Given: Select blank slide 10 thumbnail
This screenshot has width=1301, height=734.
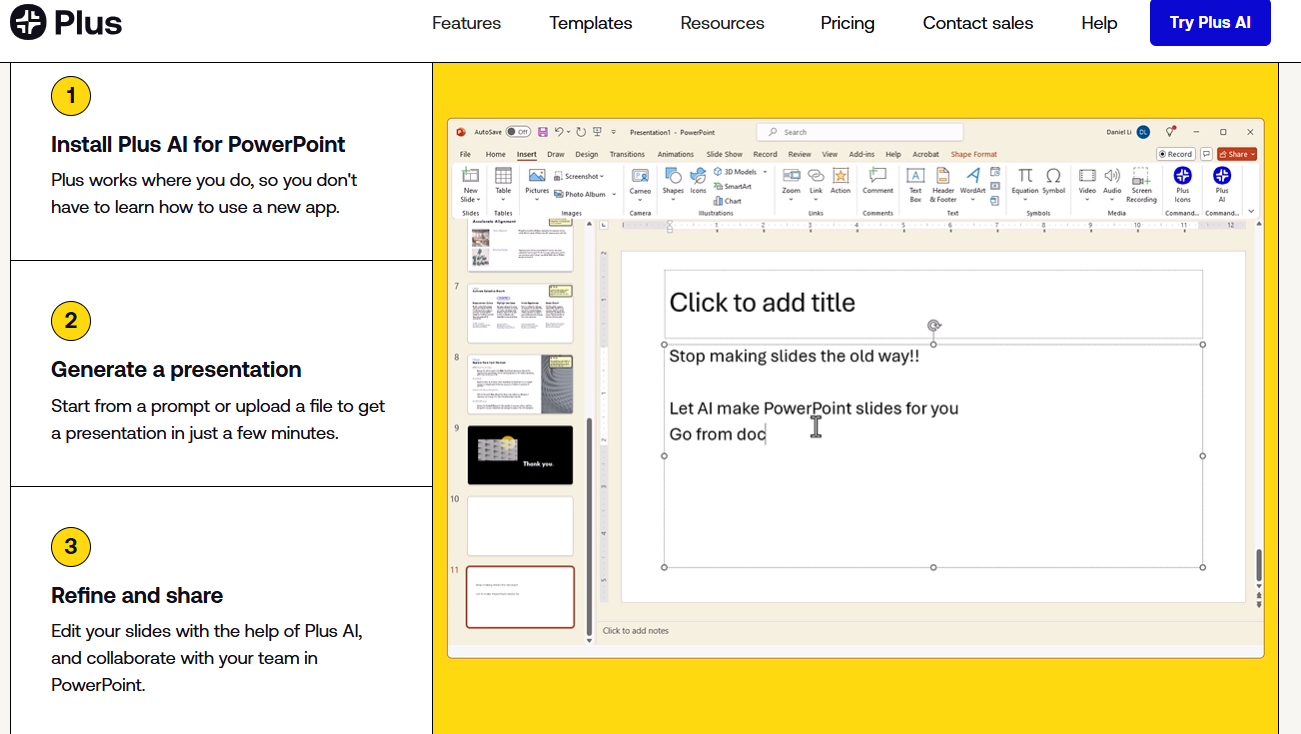Looking at the screenshot, I should coord(520,526).
